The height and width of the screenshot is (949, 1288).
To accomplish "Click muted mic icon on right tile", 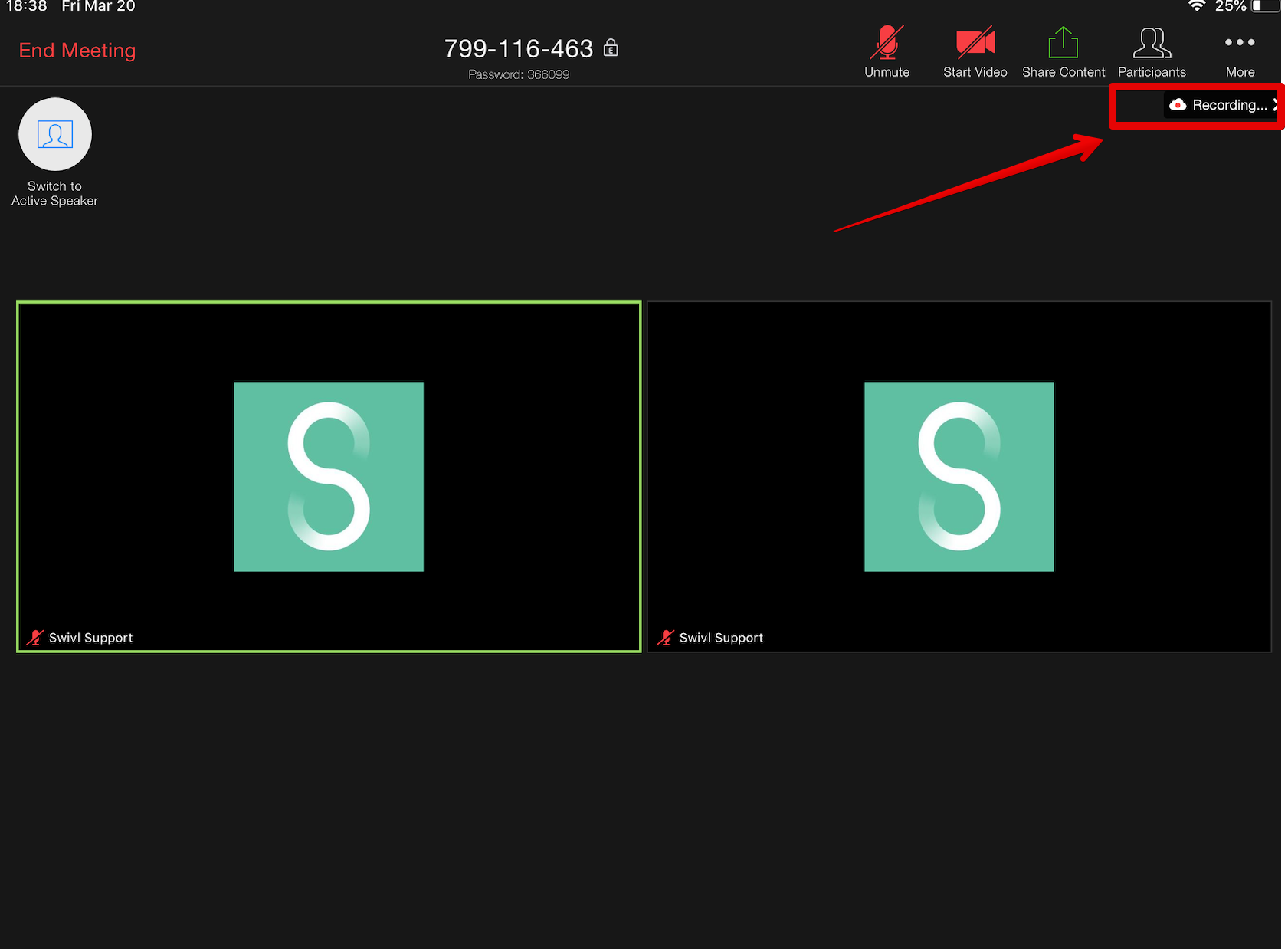I will click(x=665, y=638).
